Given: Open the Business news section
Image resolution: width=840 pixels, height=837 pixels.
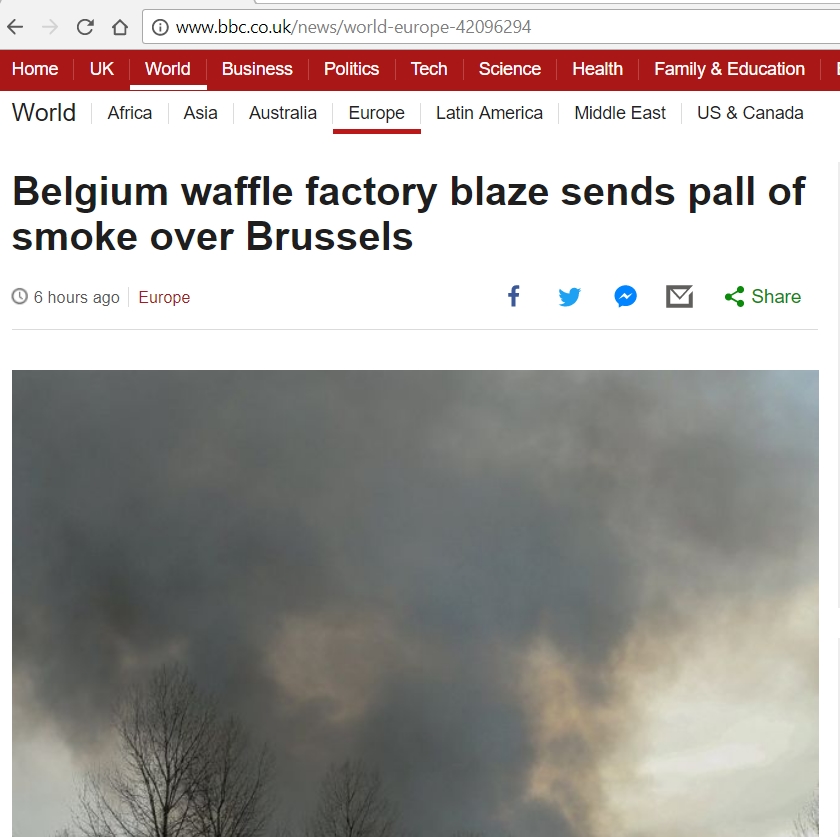Looking at the screenshot, I should (x=257, y=69).
